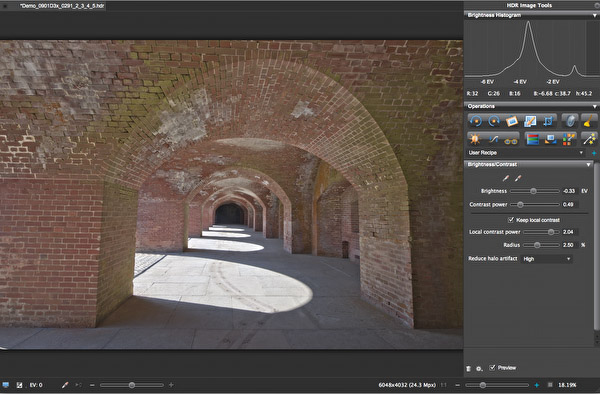The height and width of the screenshot is (394, 600).
Task: Toggle the Preview checkbox
Action: pos(492,367)
